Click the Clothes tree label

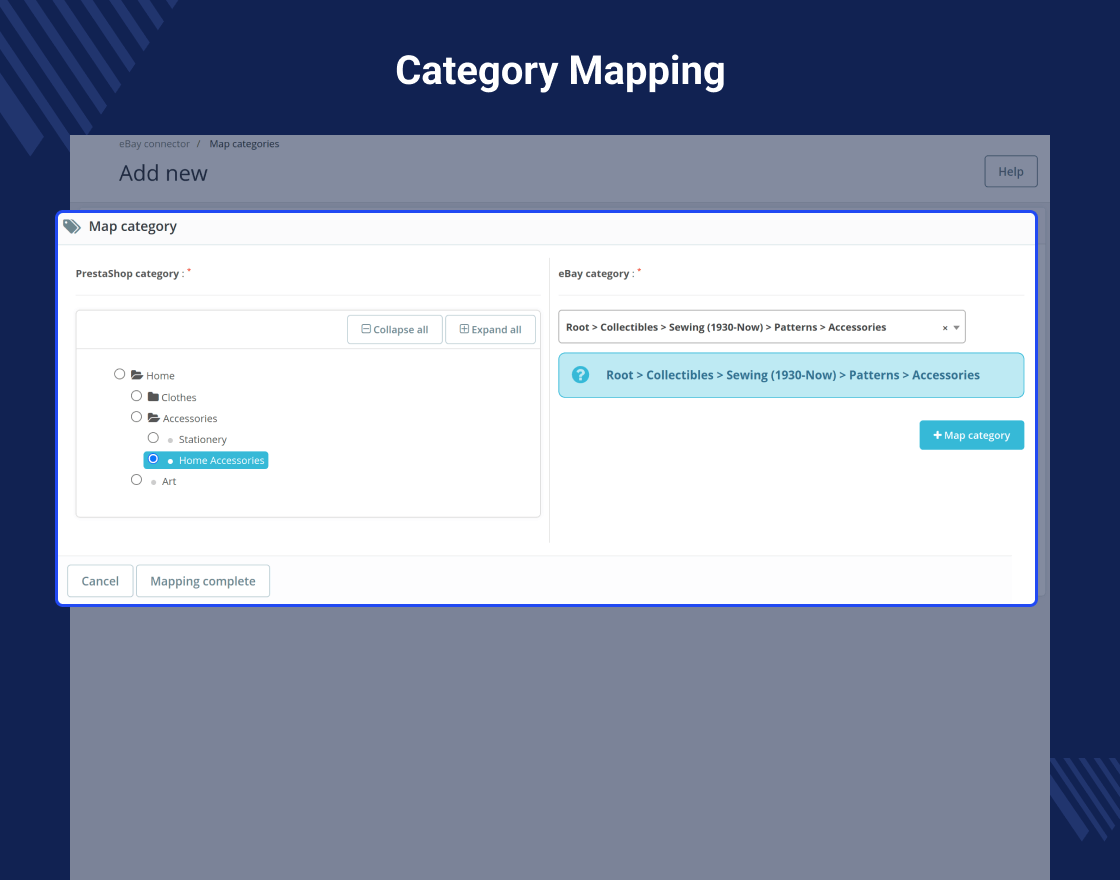(179, 397)
